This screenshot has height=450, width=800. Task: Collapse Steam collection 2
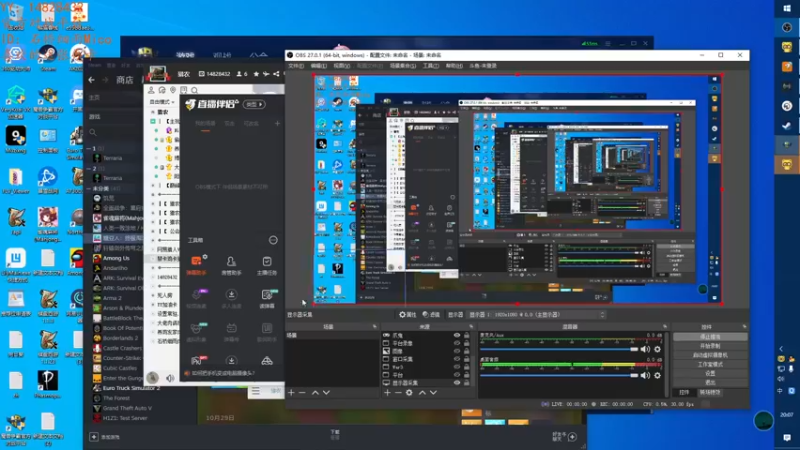pos(89,168)
